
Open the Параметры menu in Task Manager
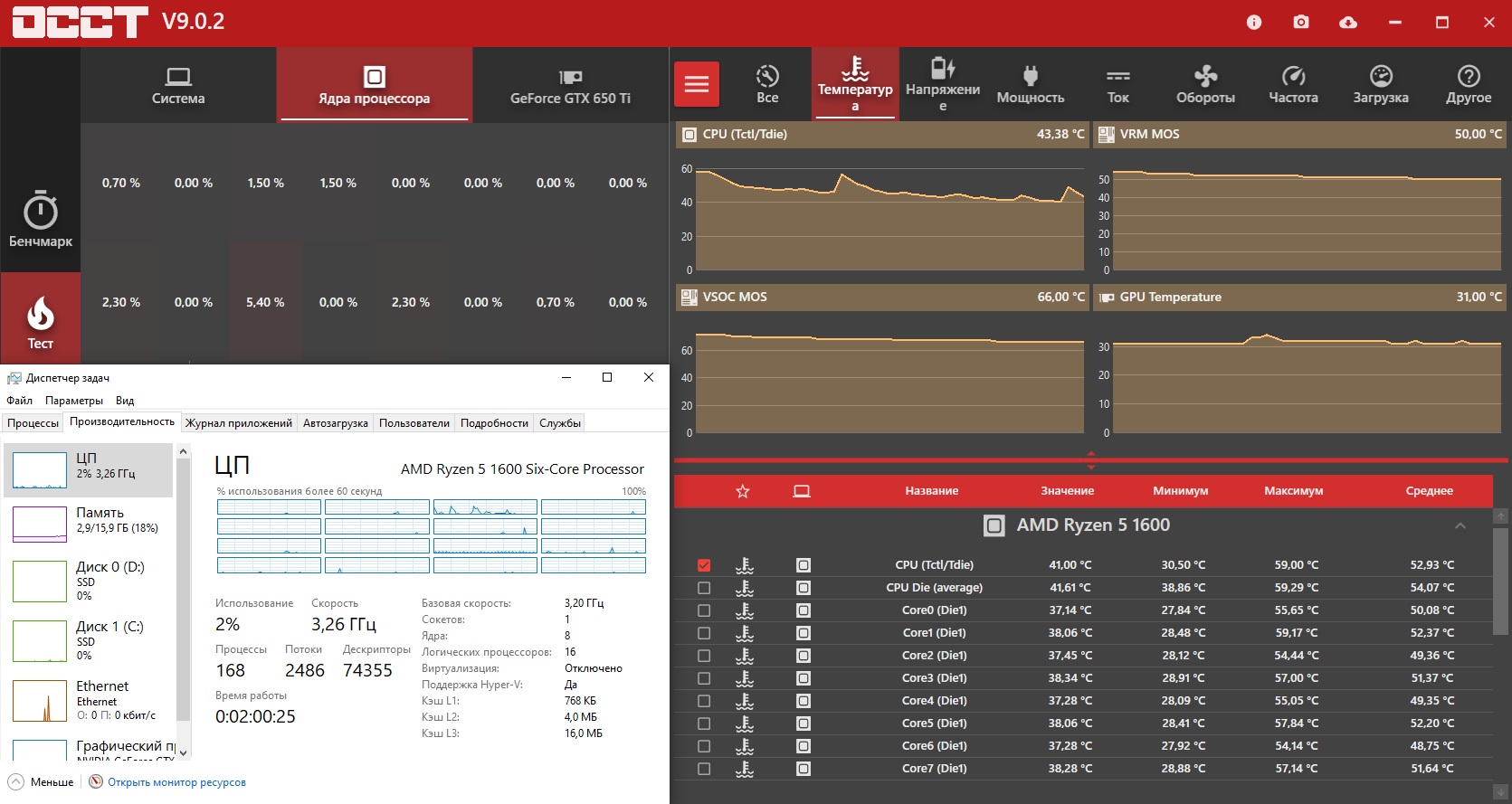pyautogui.click(x=74, y=401)
